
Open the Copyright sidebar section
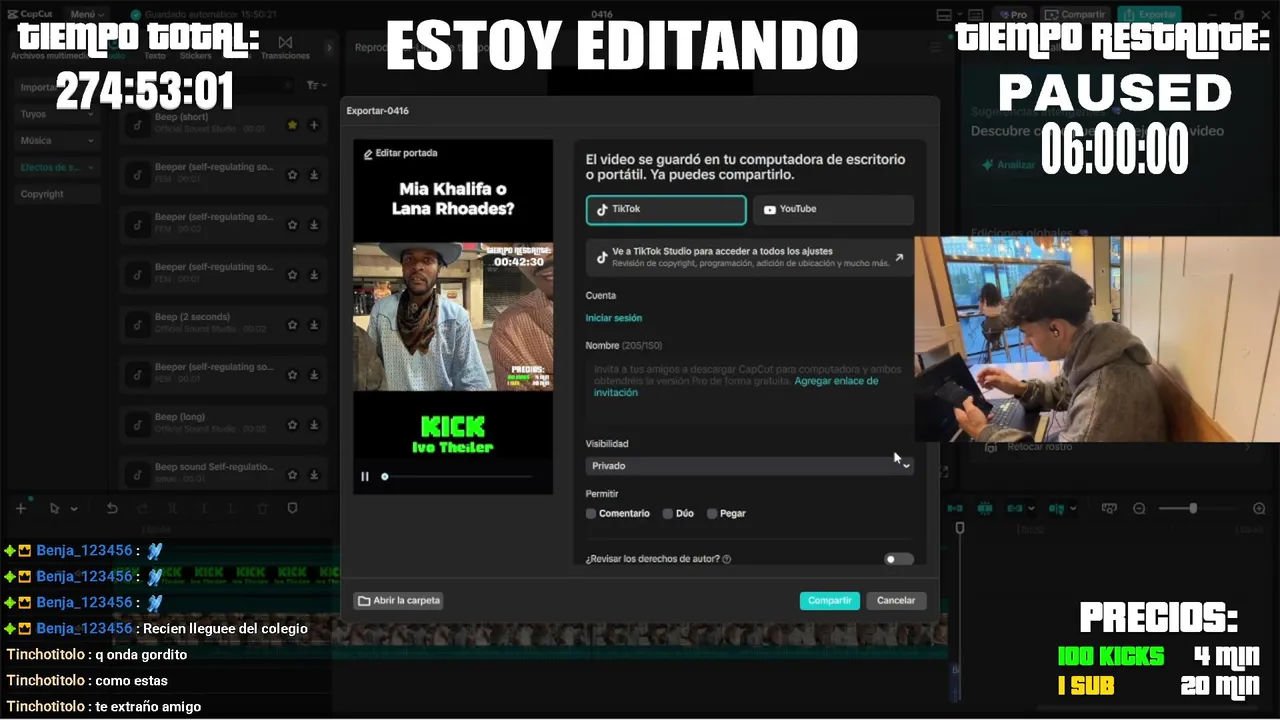(x=57, y=194)
